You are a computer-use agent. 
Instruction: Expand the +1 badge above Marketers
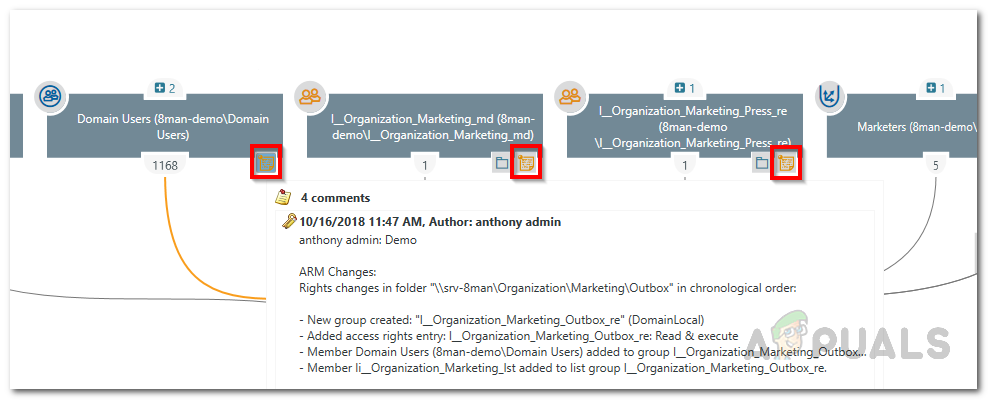[936, 89]
